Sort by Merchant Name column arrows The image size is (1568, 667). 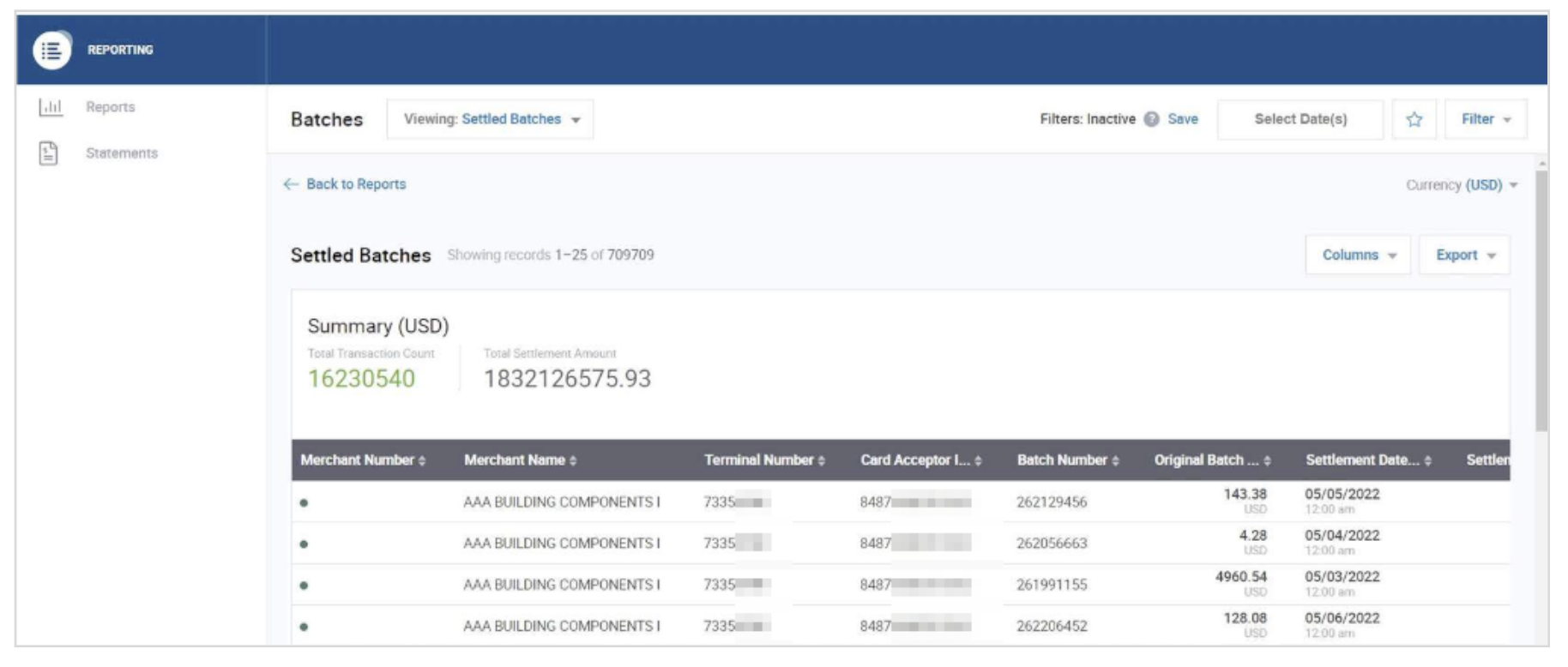click(573, 461)
